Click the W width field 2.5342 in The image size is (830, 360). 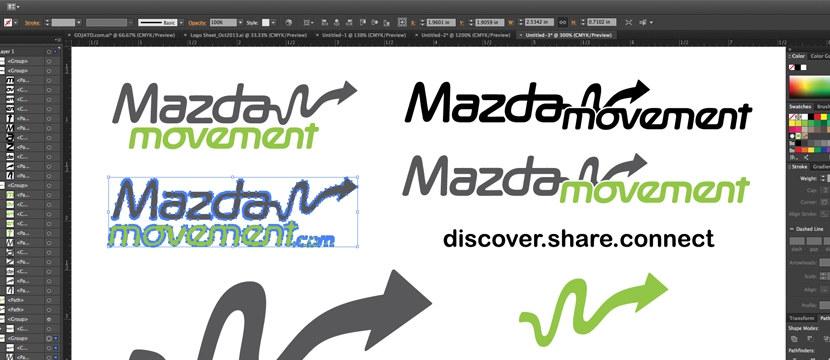539,23
